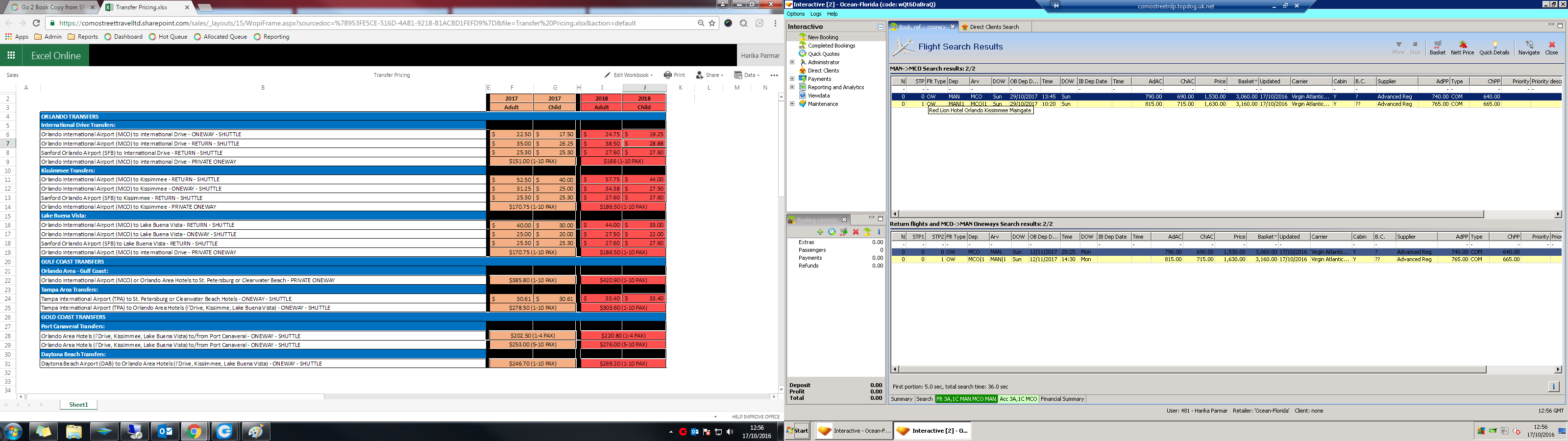Viewport: 1568px width, 441px height.
Task: Click the Navigate toolbar icon
Action: click(x=1528, y=48)
